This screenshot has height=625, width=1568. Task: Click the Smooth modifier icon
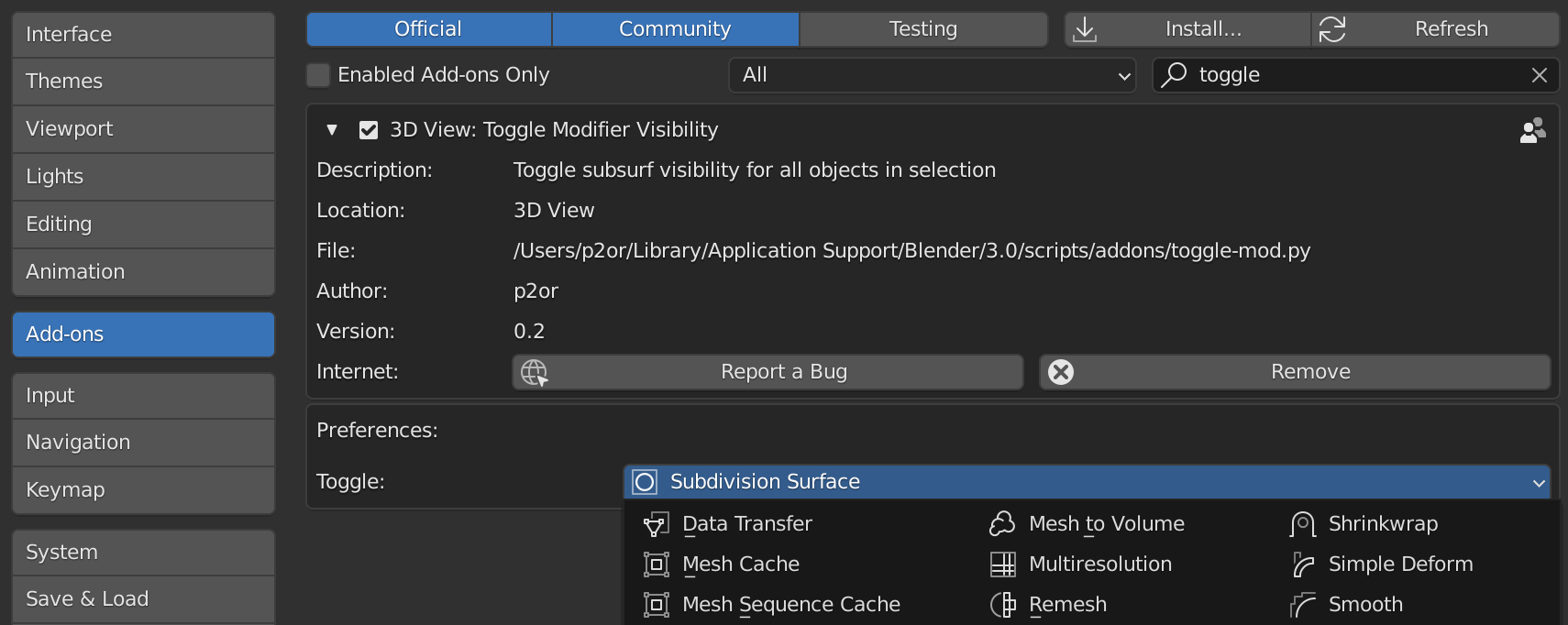click(x=1302, y=605)
